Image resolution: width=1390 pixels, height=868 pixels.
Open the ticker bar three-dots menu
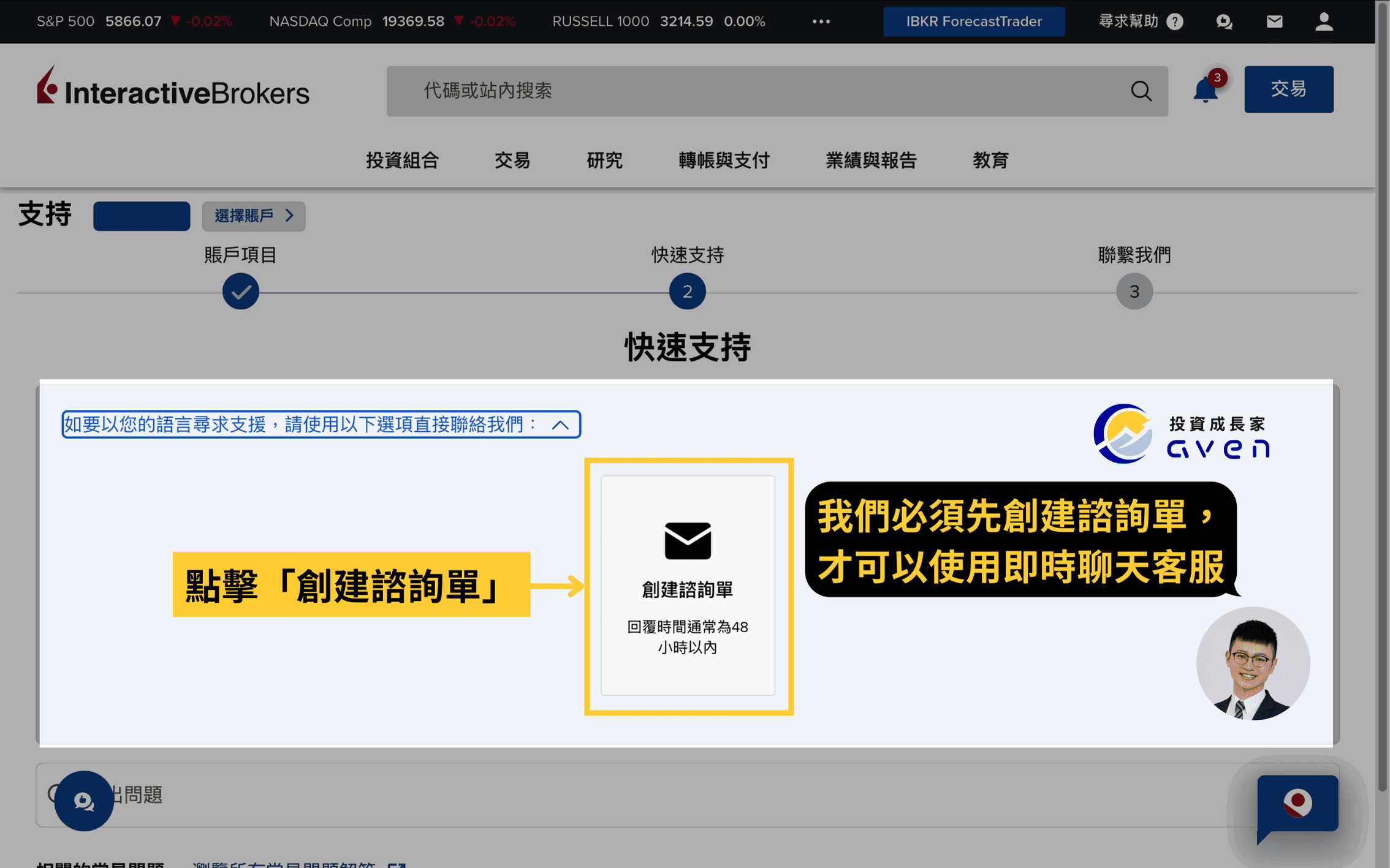tap(821, 21)
